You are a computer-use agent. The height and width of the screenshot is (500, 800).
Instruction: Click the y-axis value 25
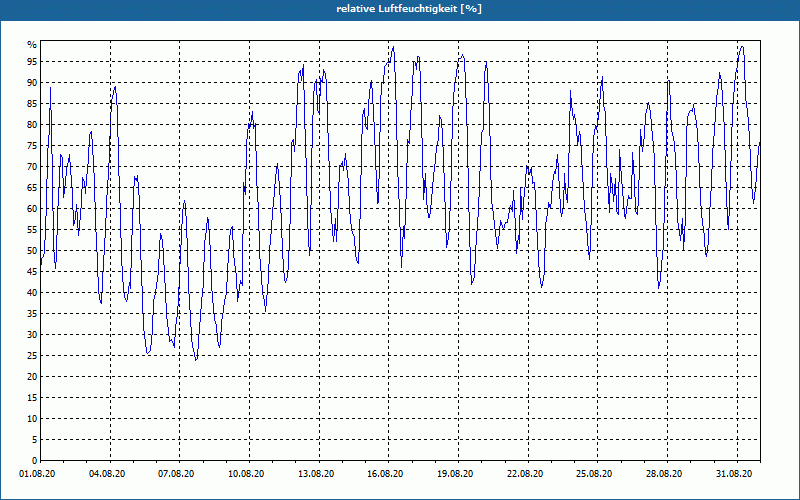[x=32, y=356]
